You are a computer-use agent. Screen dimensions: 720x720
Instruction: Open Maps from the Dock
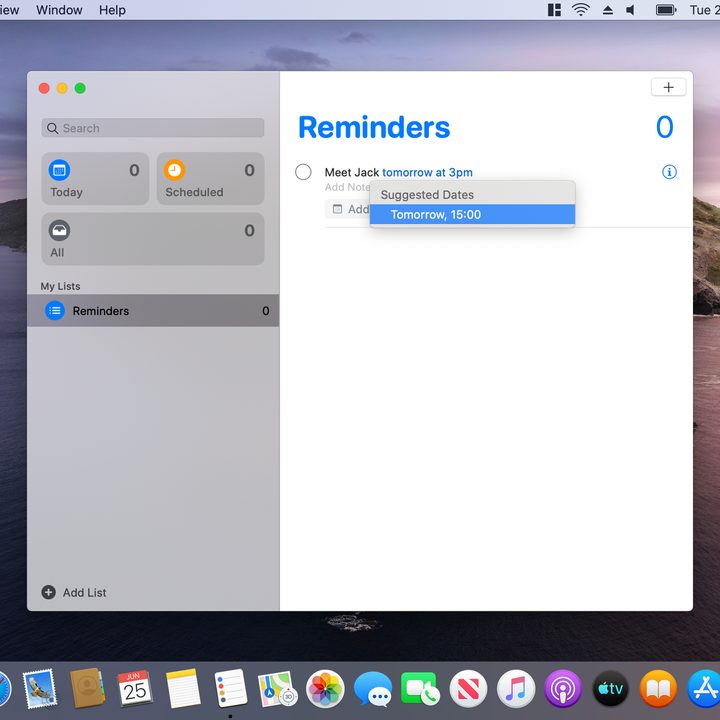click(x=278, y=688)
